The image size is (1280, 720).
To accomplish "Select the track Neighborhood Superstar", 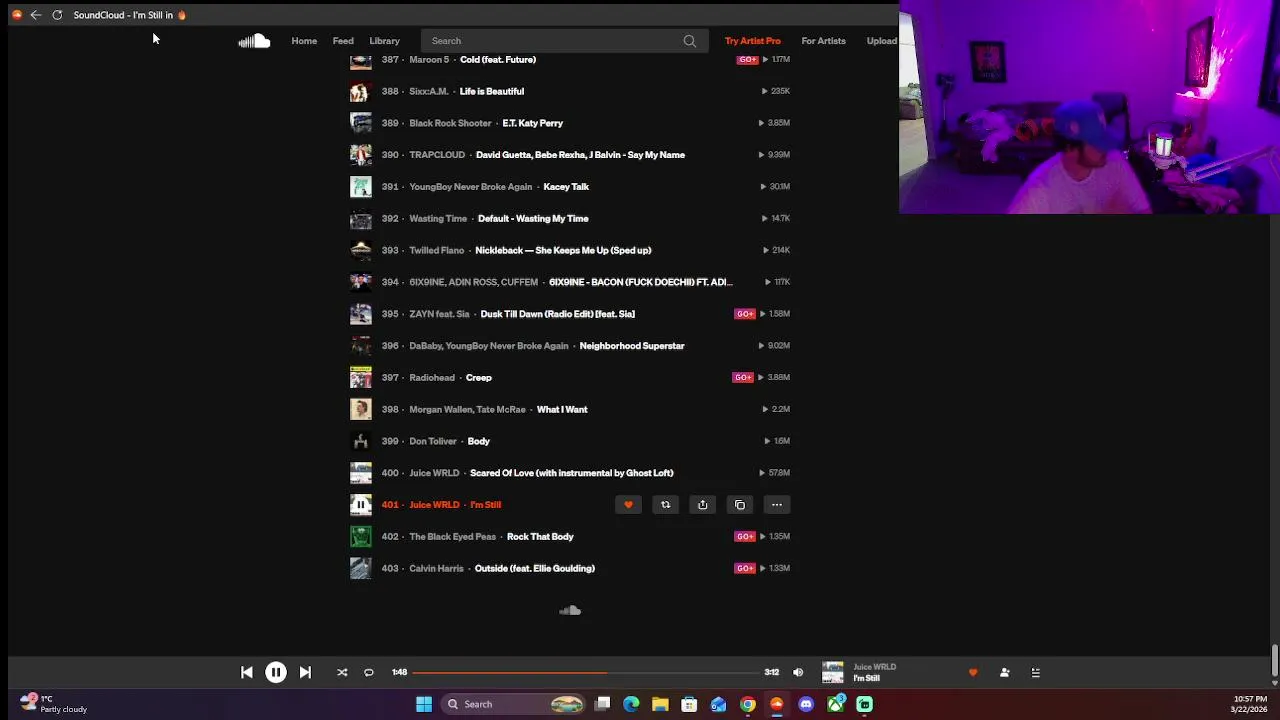I will (632, 346).
